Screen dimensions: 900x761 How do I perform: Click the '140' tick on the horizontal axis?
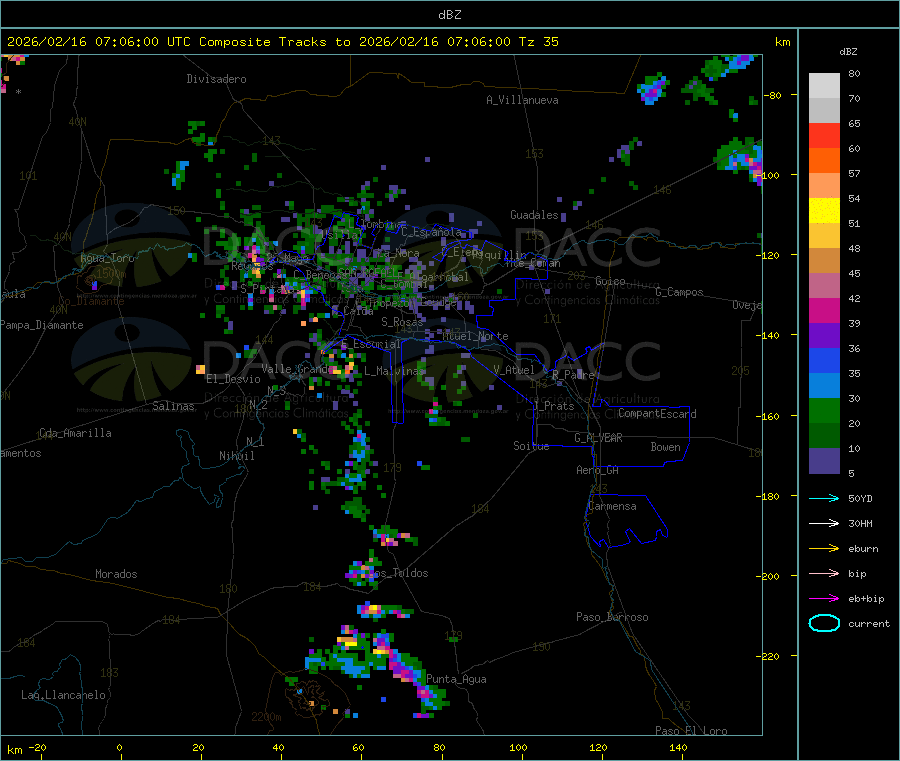click(678, 747)
